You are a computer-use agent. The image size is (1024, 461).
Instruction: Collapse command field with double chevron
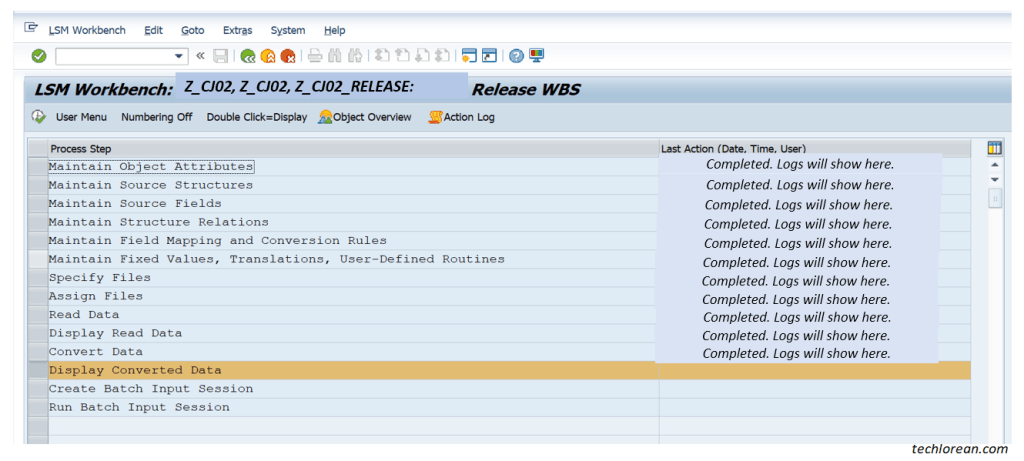(200, 56)
